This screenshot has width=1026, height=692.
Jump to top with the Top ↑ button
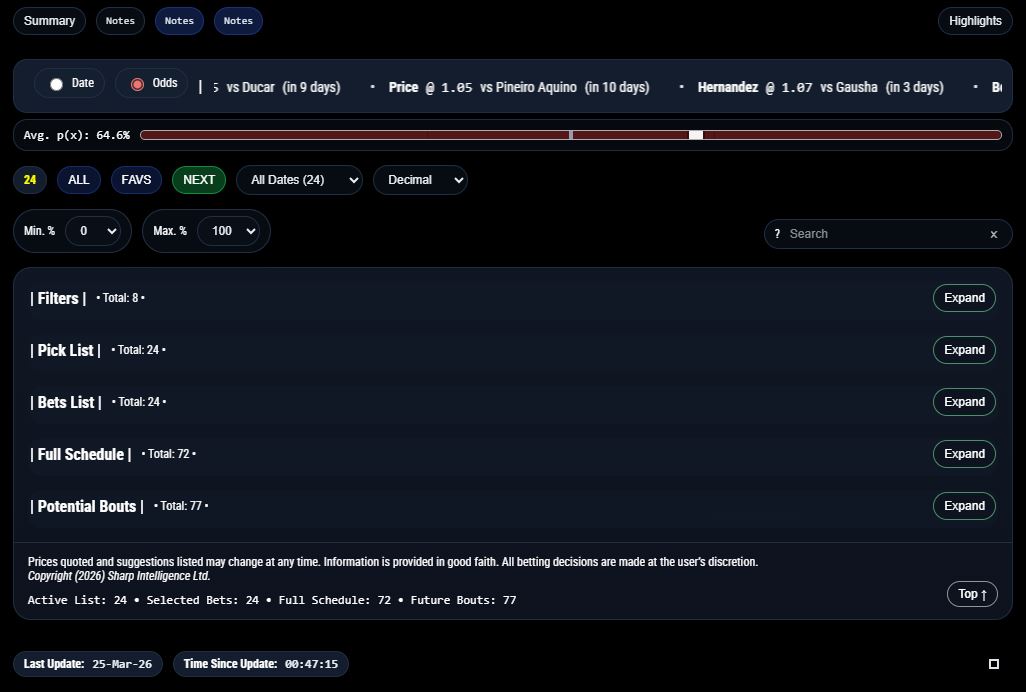point(972,594)
